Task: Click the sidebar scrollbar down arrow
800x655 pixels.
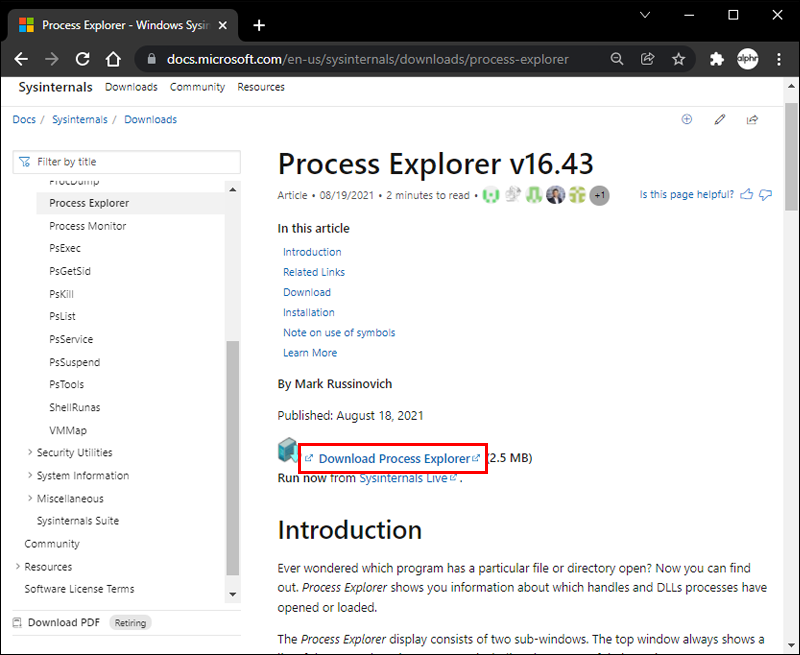Action: click(233, 594)
